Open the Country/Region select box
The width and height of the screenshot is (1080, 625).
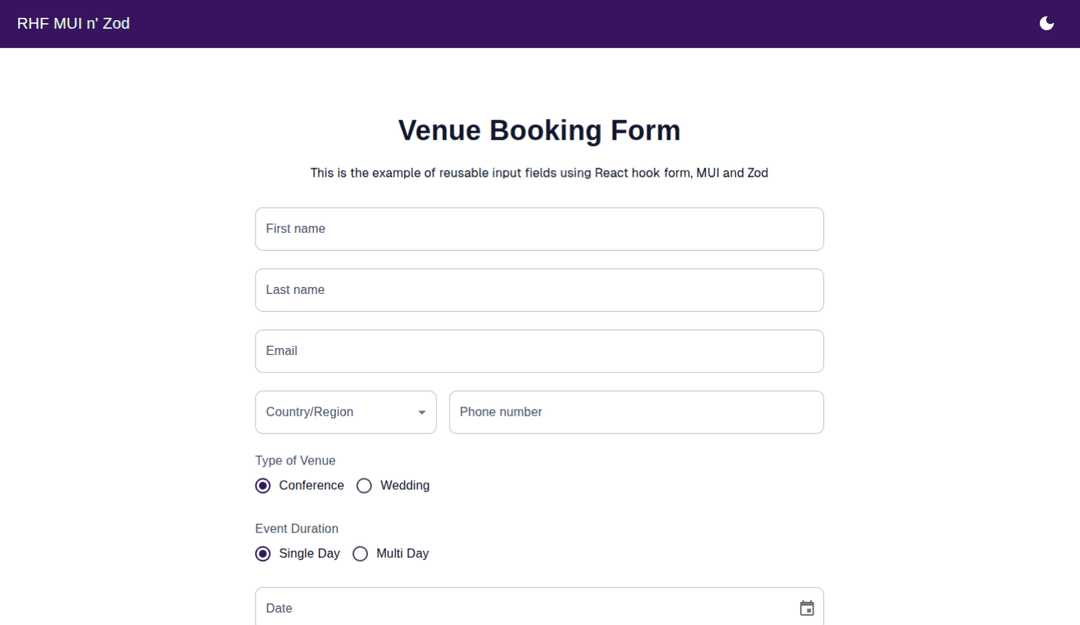pos(335,412)
